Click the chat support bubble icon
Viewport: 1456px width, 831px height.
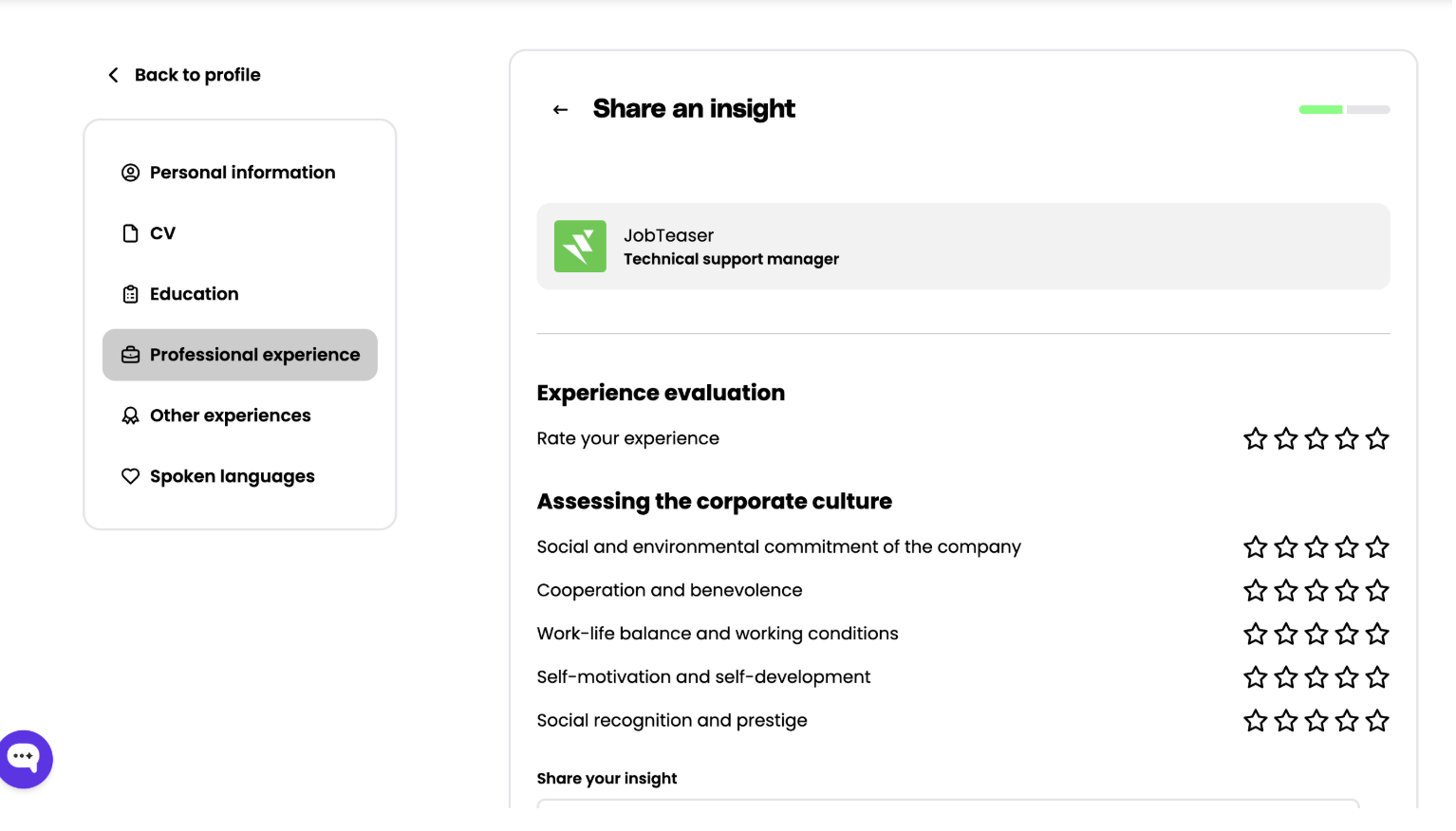(x=24, y=758)
